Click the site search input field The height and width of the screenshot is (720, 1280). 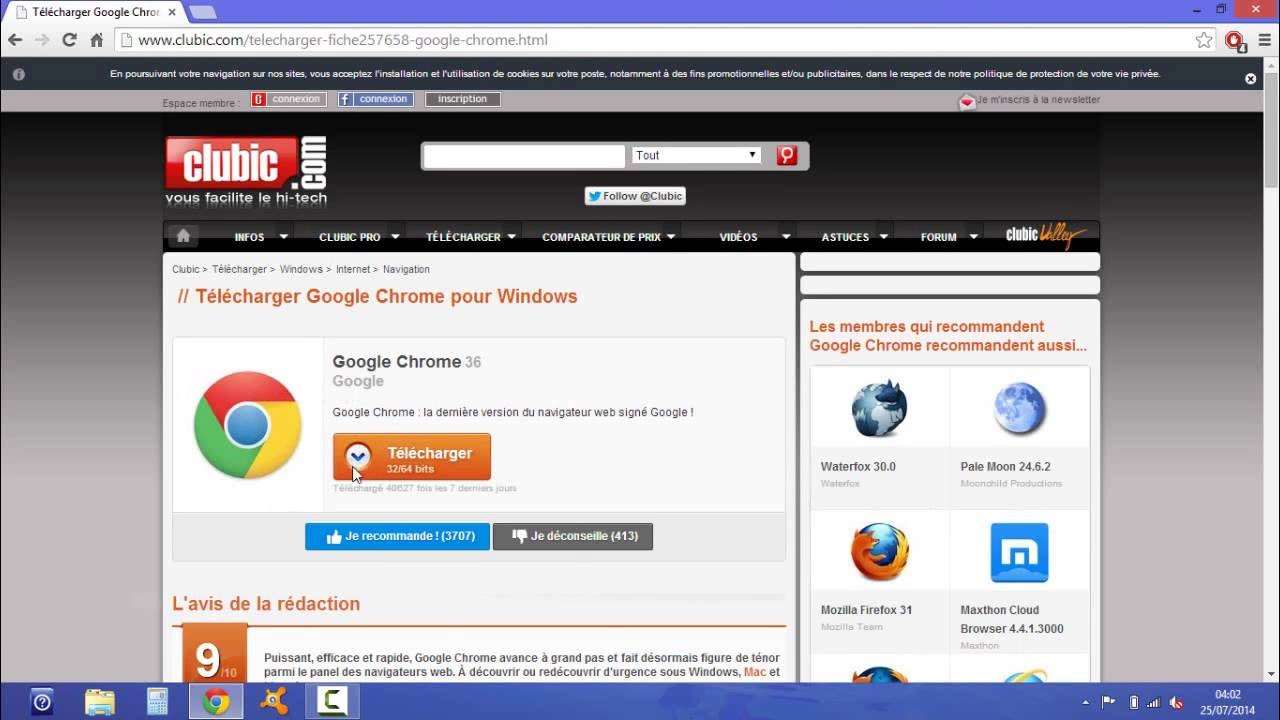pyautogui.click(x=525, y=155)
